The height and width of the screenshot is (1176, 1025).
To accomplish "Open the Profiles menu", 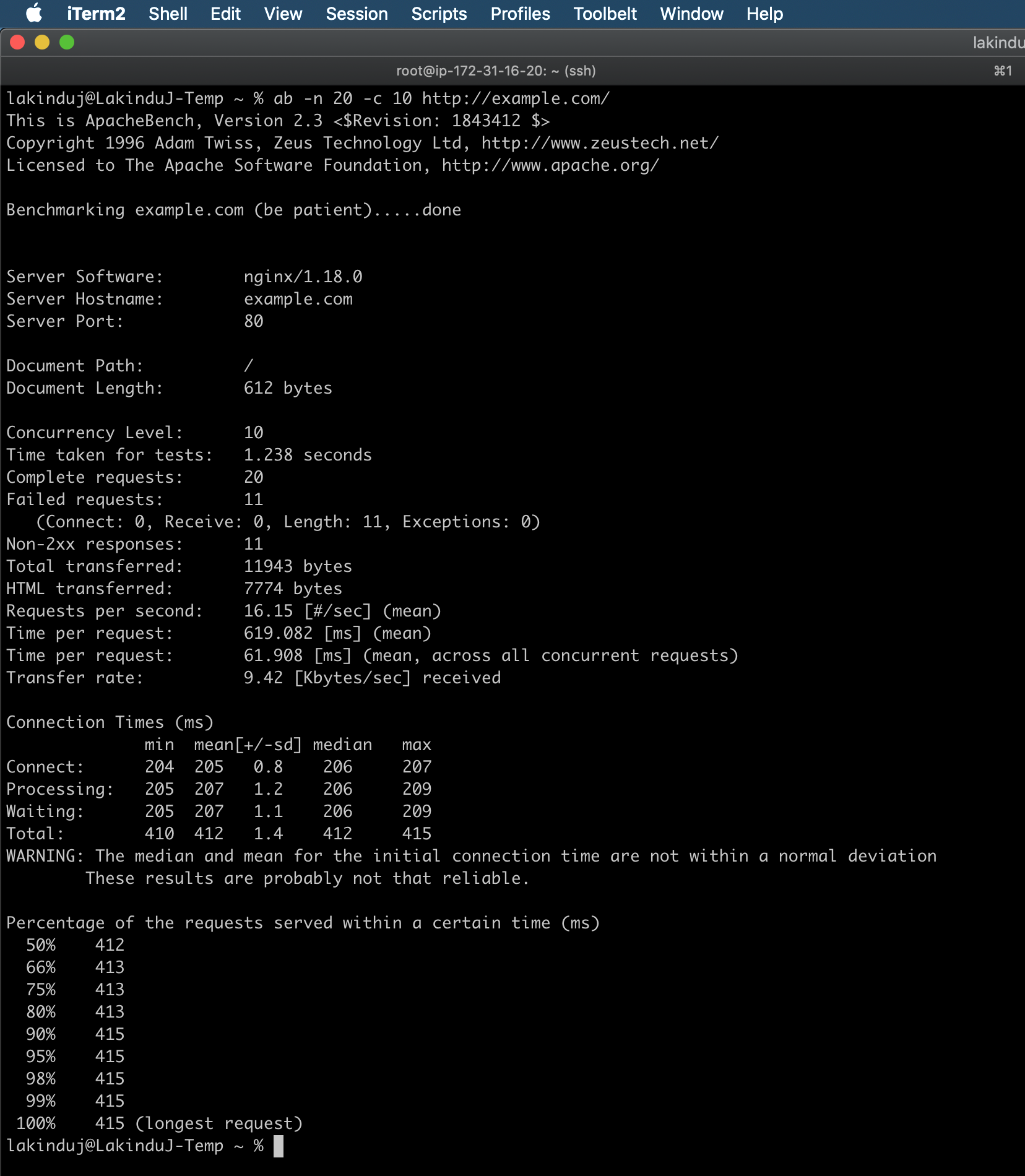I will 520,14.
